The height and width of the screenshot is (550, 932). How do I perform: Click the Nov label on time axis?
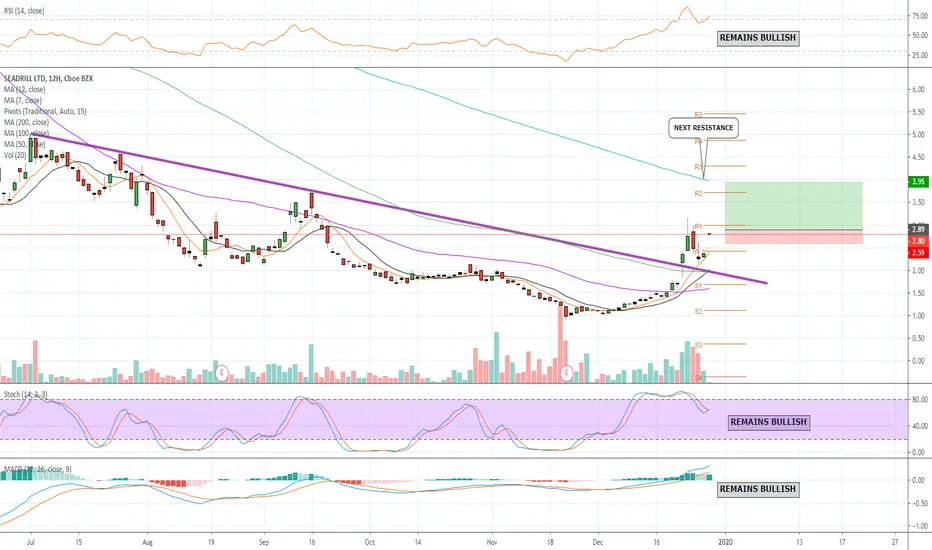pyautogui.click(x=492, y=542)
